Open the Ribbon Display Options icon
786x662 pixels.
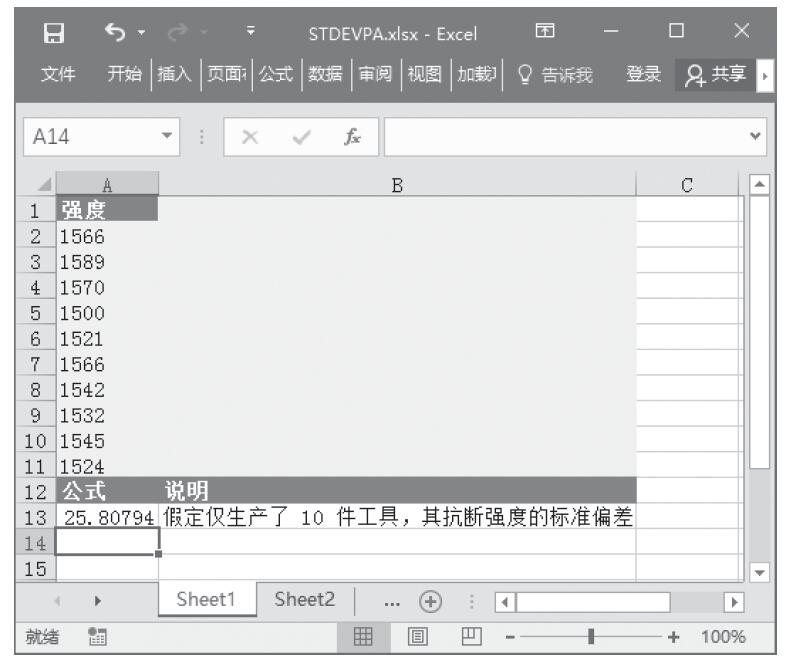pyautogui.click(x=546, y=36)
